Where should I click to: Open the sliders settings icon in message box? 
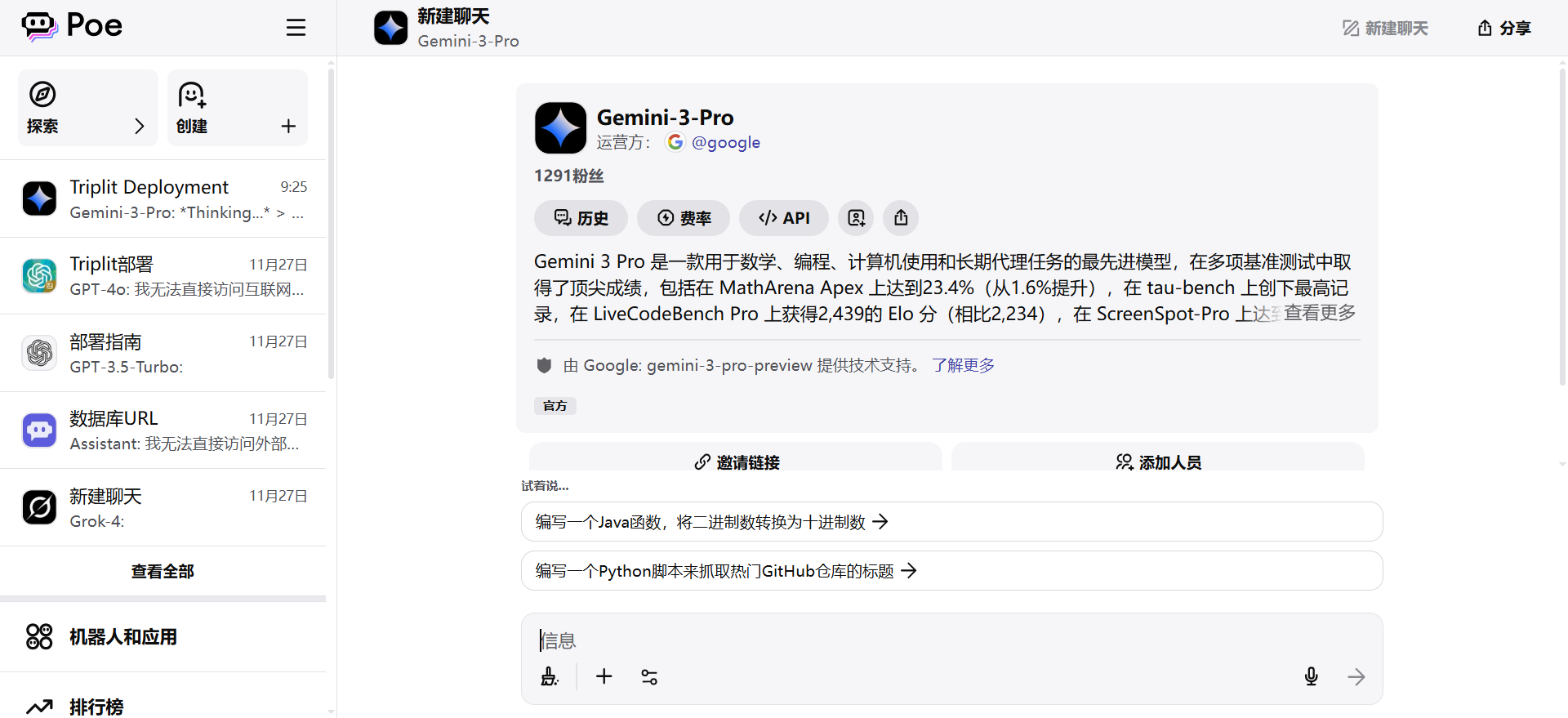click(649, 676)
